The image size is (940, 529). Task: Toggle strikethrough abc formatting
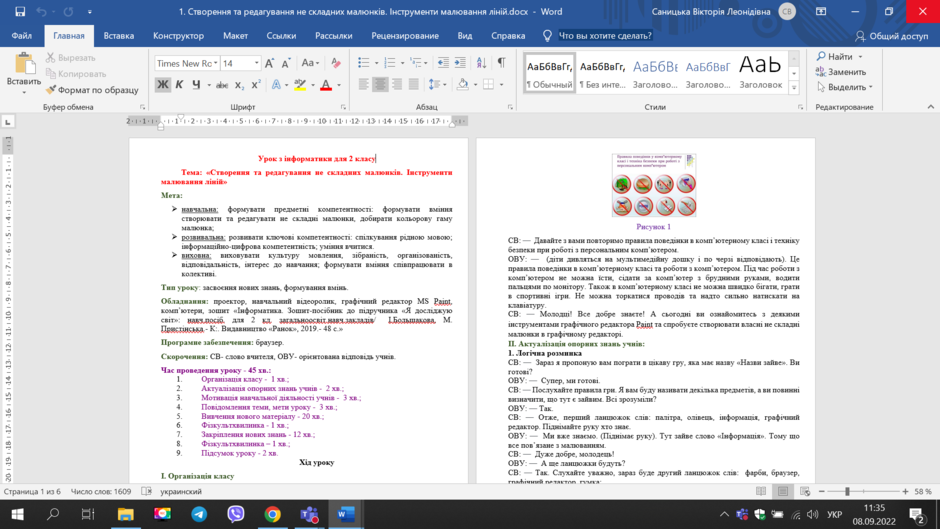(x=222, y=85)
